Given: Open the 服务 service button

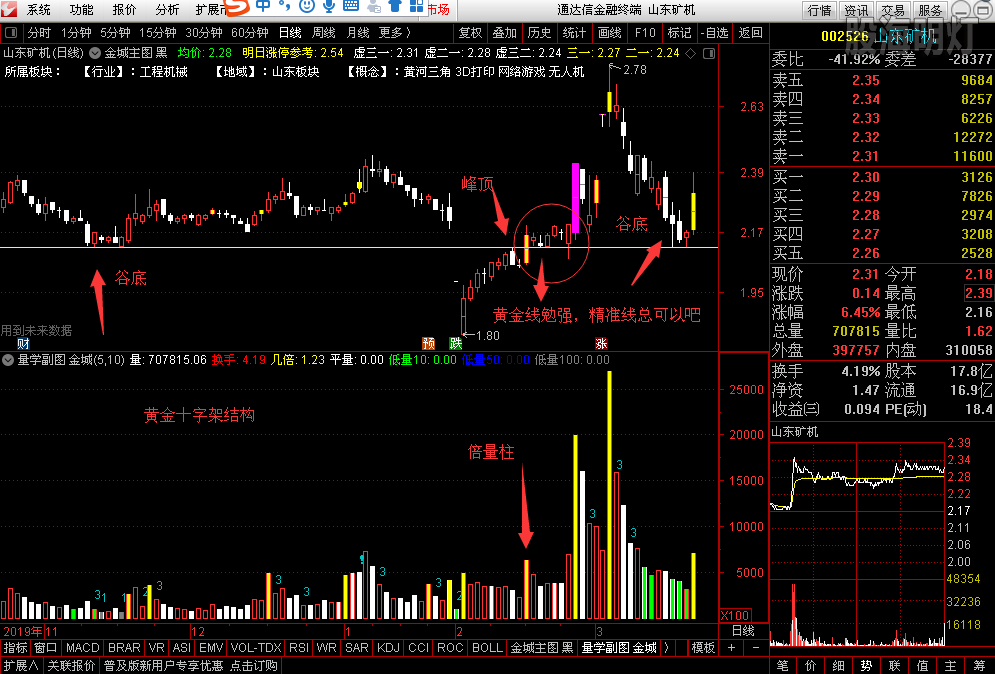Looking at the screenshot, I should [930, 11].
